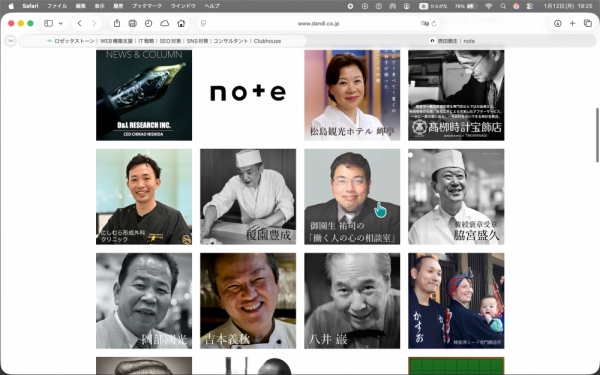
Task: Click the user account icon in menu bar
Action: [406, 6]
